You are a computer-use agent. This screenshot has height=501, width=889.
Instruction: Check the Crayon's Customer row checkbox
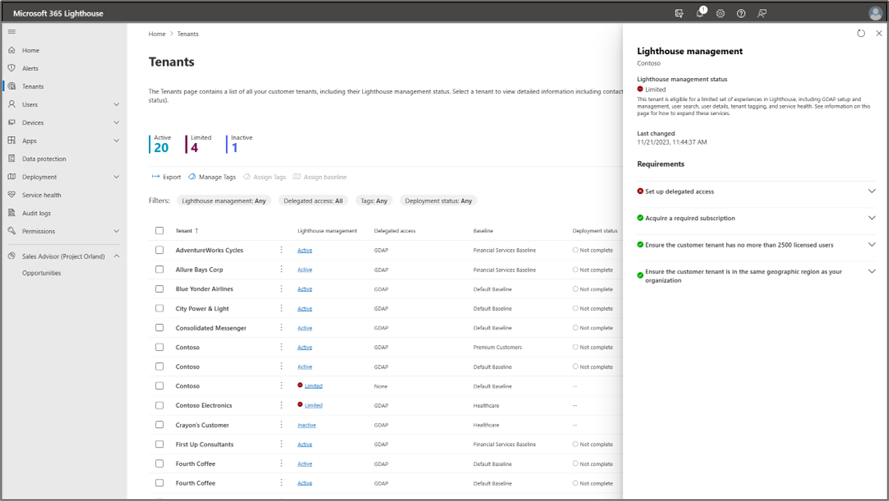click(x=159, y=424)
